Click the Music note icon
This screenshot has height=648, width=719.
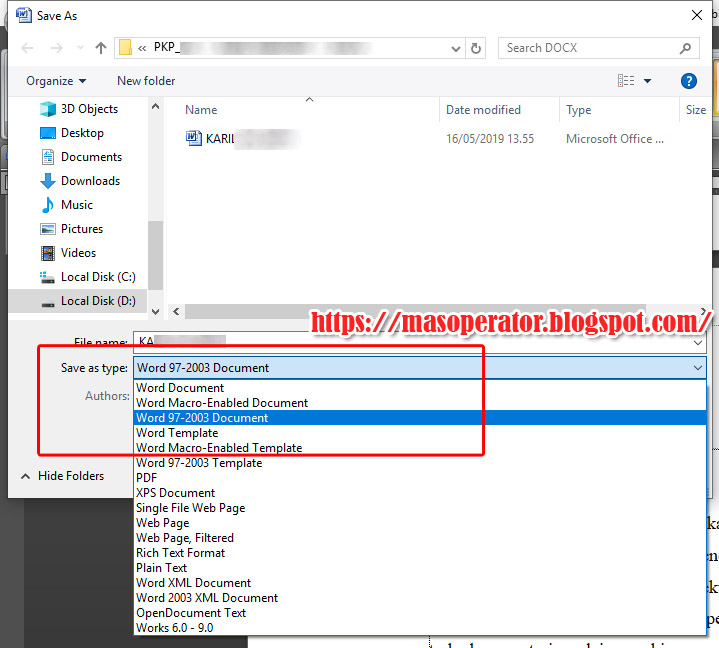pos(48,205)
